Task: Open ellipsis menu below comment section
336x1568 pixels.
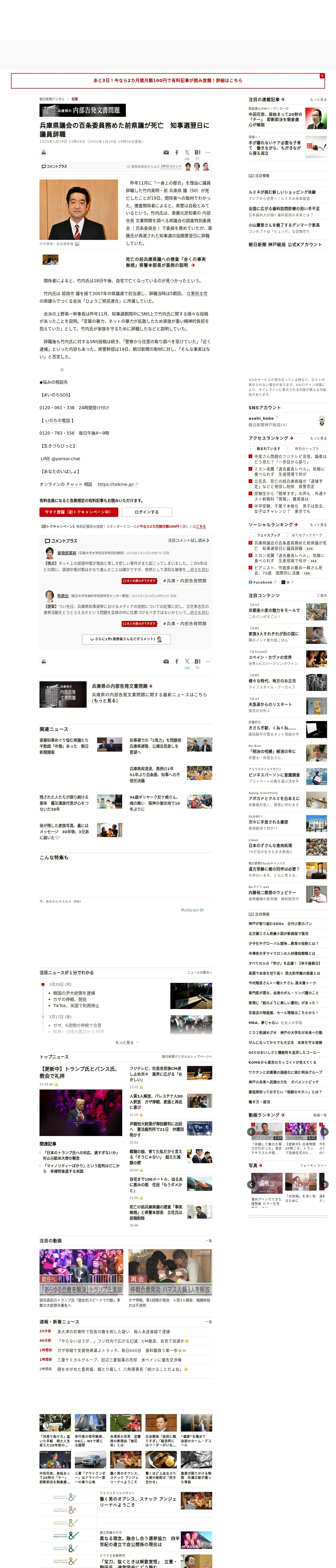Action: coord(208,661)
